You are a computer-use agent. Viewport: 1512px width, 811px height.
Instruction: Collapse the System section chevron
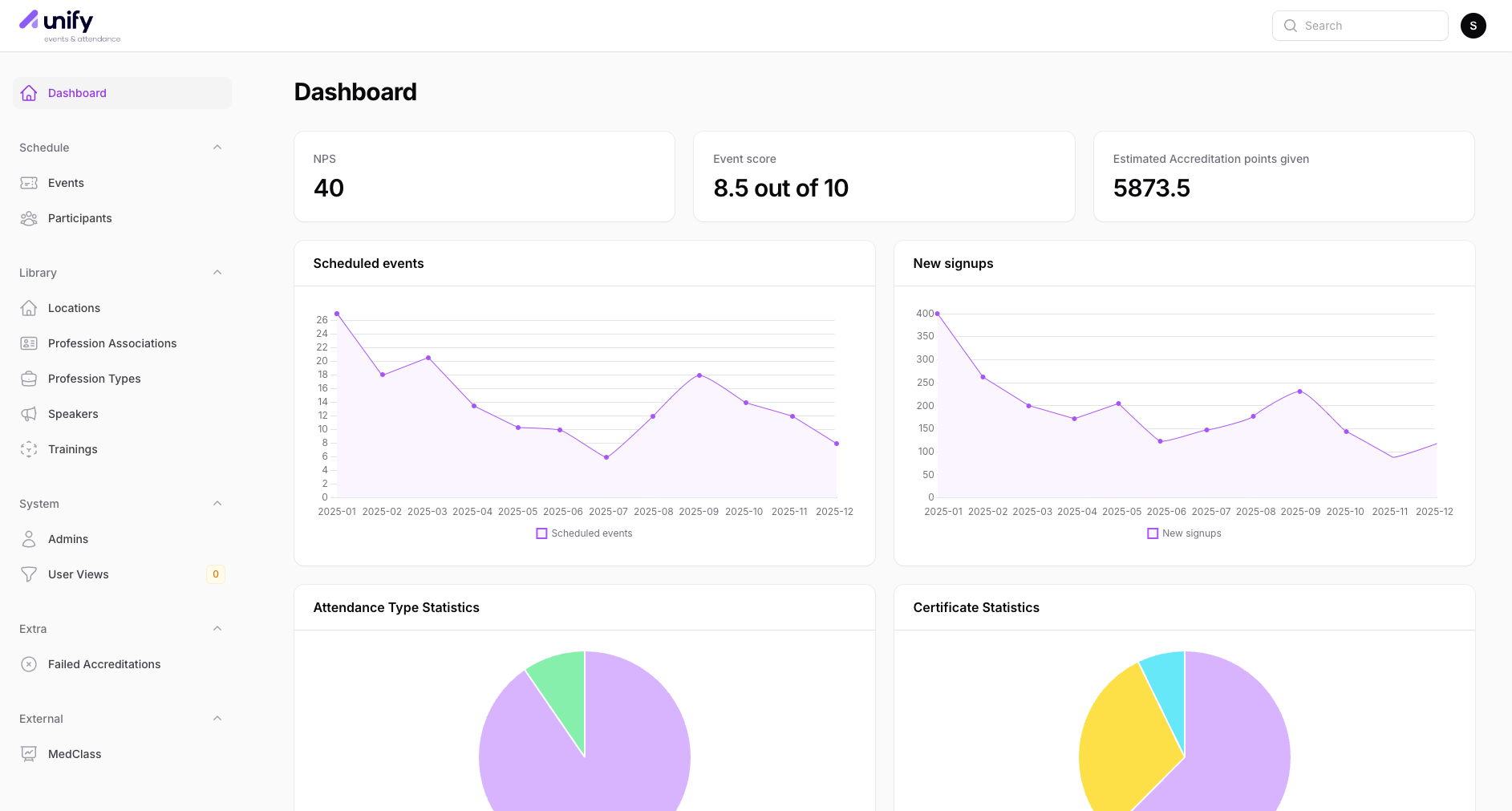(x=217, y=504)
